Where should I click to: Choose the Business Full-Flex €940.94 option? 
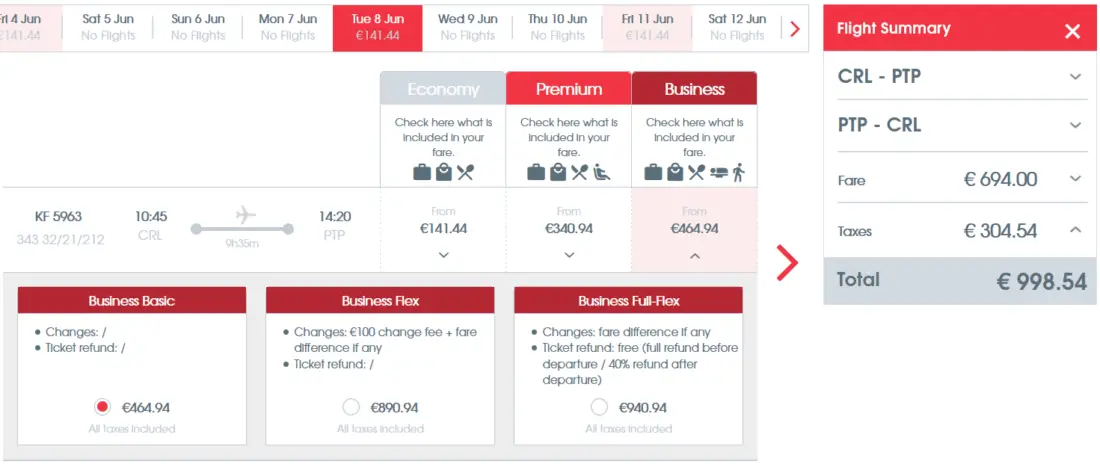coord(598,407)
